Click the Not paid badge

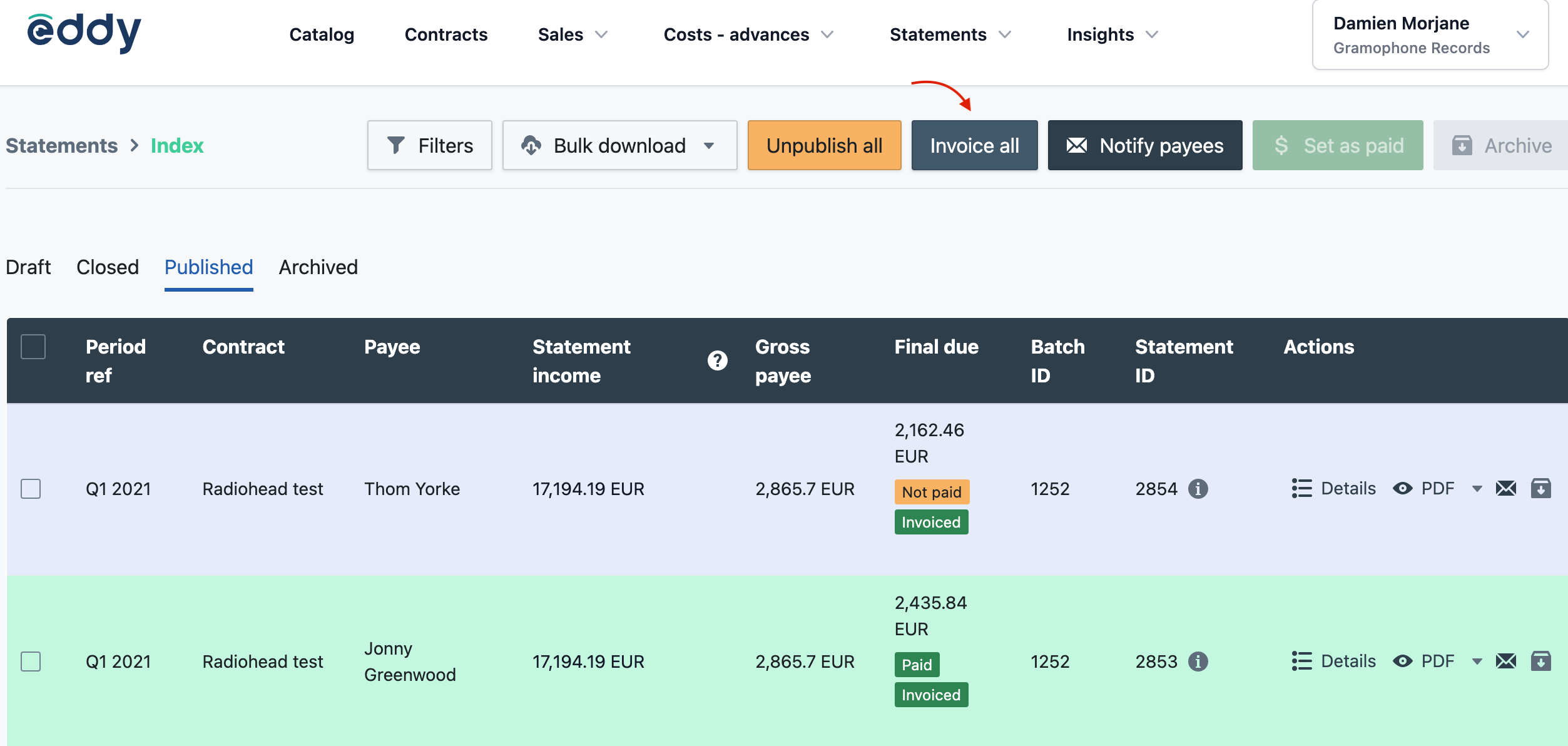(932, 492)
